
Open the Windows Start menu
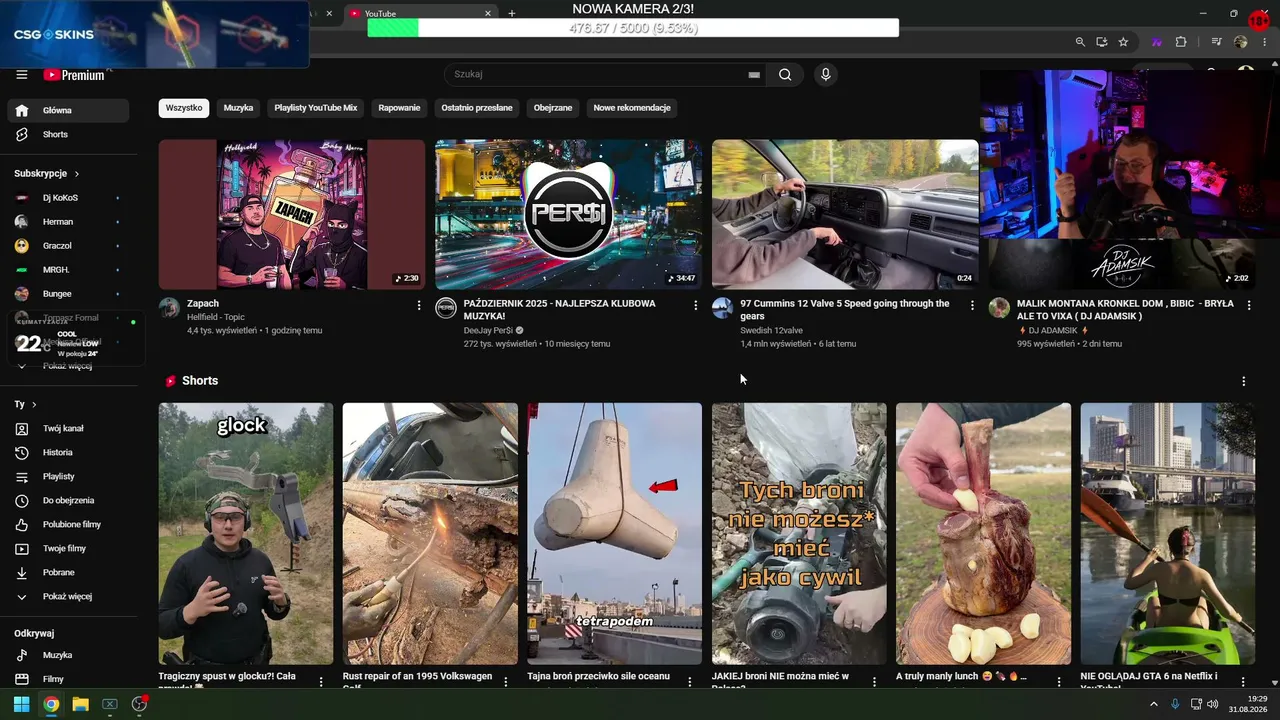pos(21,704)
